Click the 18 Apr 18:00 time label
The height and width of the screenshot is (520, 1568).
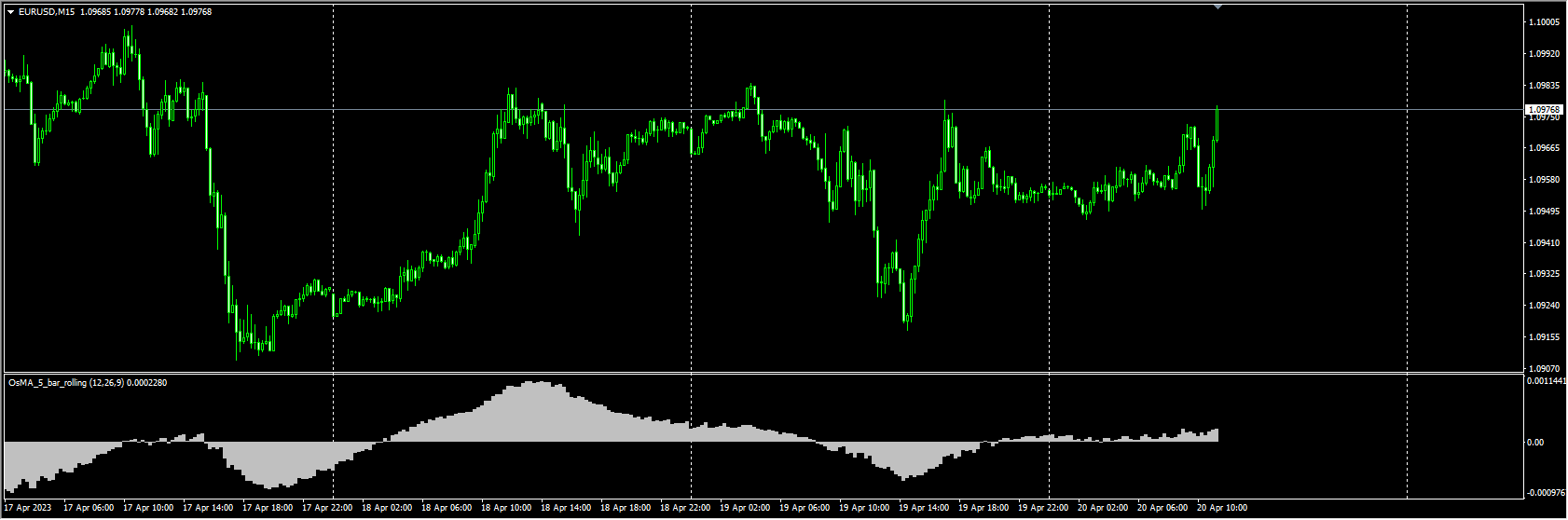[627, 509]
